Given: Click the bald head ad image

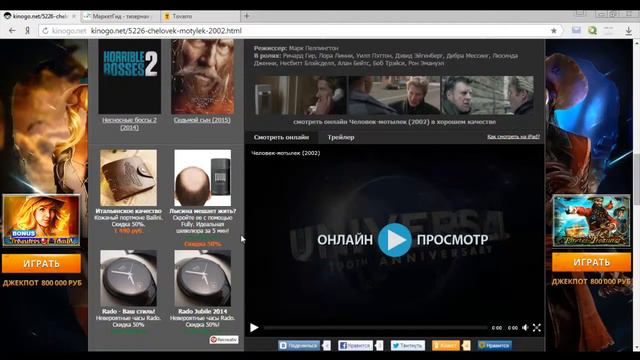Looking at the screenshot, I should (x=202, y=178).
